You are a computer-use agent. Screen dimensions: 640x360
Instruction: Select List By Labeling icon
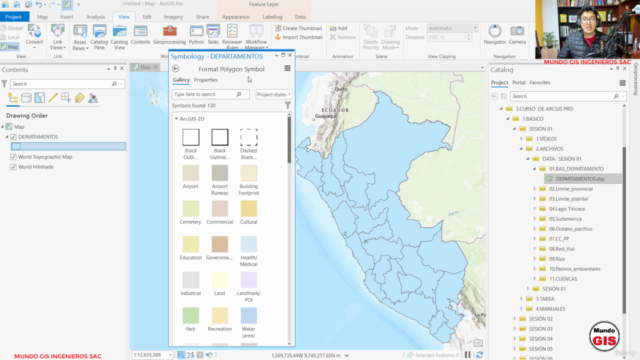tap(80, 98)
